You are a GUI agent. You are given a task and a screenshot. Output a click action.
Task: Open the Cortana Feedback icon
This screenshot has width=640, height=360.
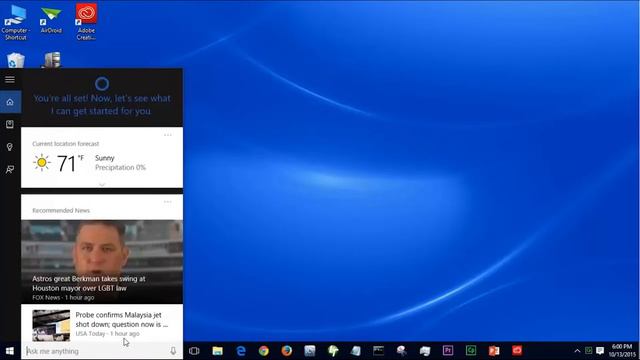tap(10, 169)
